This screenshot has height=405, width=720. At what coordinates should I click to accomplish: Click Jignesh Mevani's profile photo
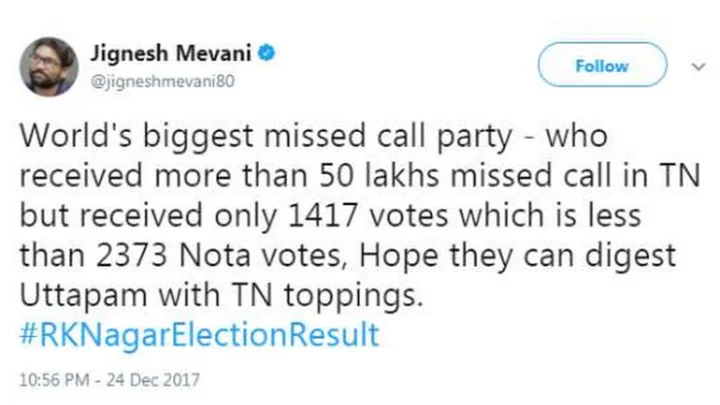pyautogui.click(x=48, y=66)
